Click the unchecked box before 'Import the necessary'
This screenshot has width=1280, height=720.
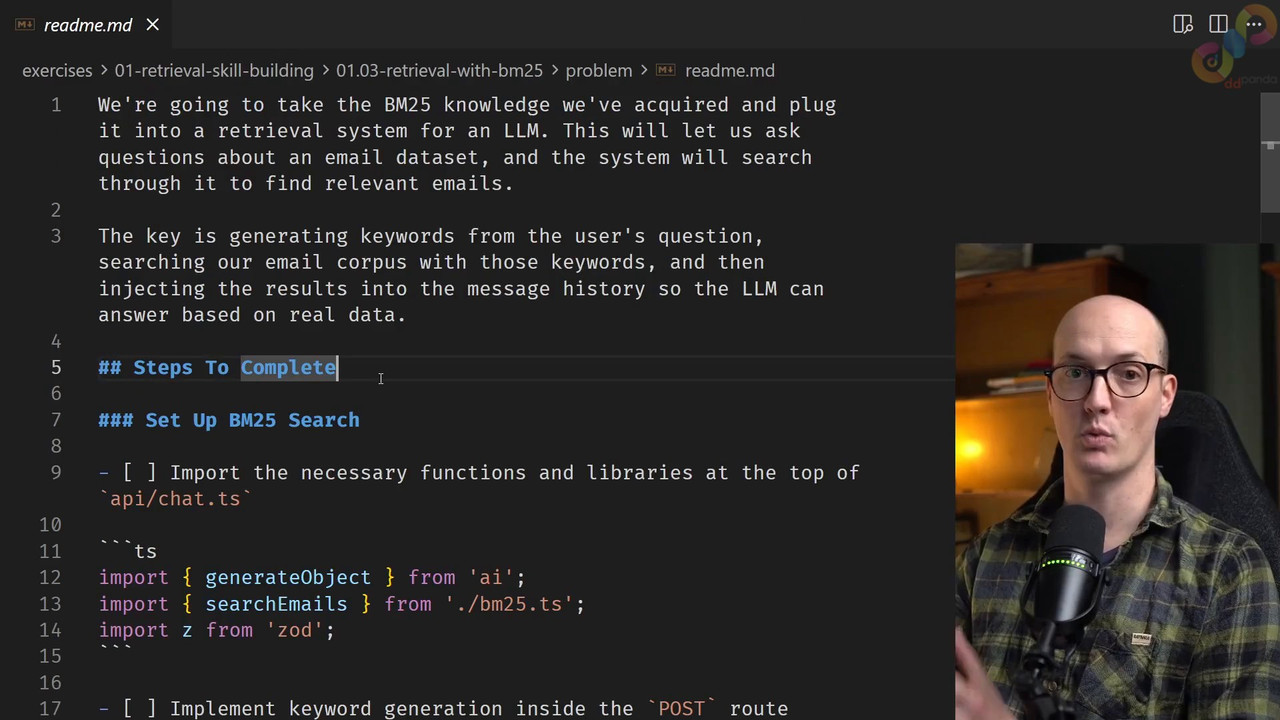click(x=140, y=473)
